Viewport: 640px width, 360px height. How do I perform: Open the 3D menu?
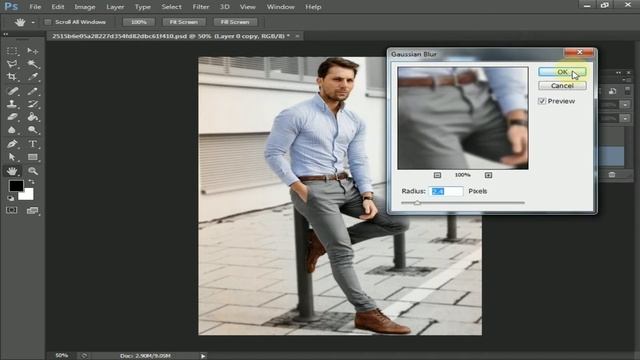(224, 7)
